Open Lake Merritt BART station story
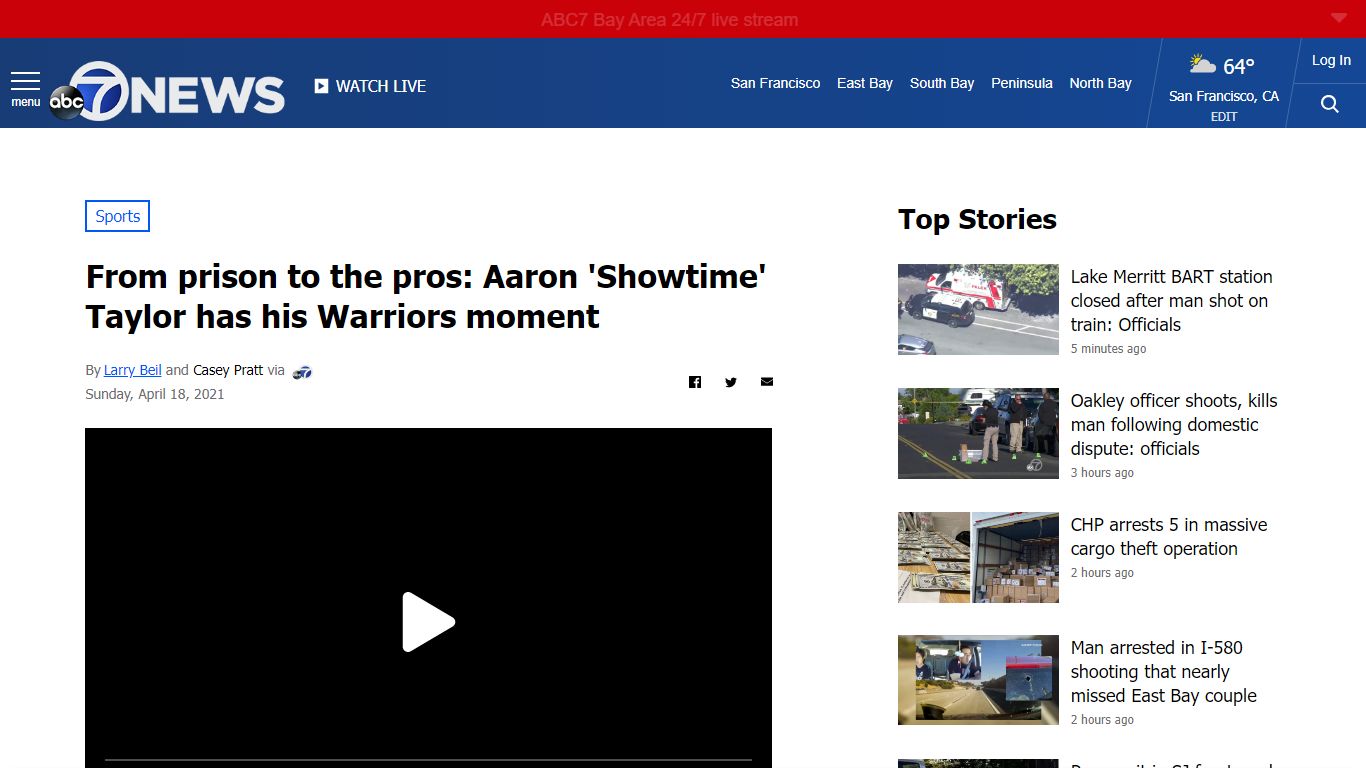Image resolution: width=1366 pixels, height=768 pixels. 1171,300
